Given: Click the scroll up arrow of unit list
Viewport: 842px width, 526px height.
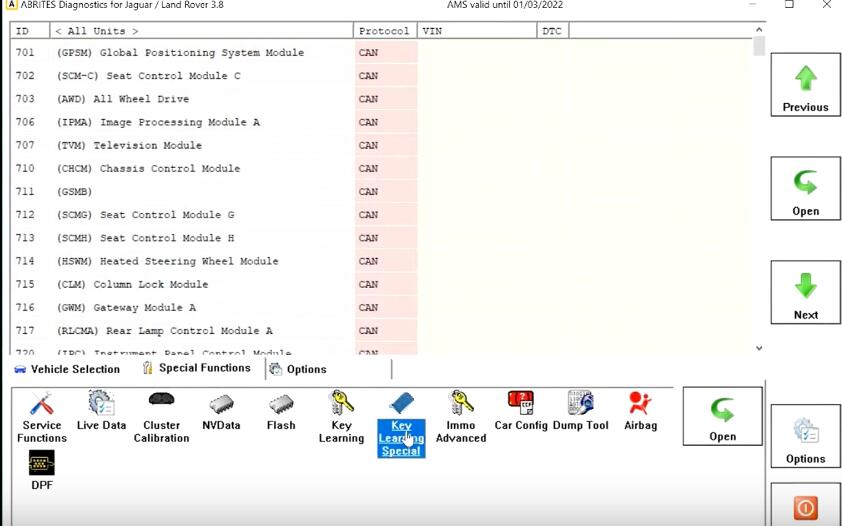Looking at the screenshot, I should (759, 30).
